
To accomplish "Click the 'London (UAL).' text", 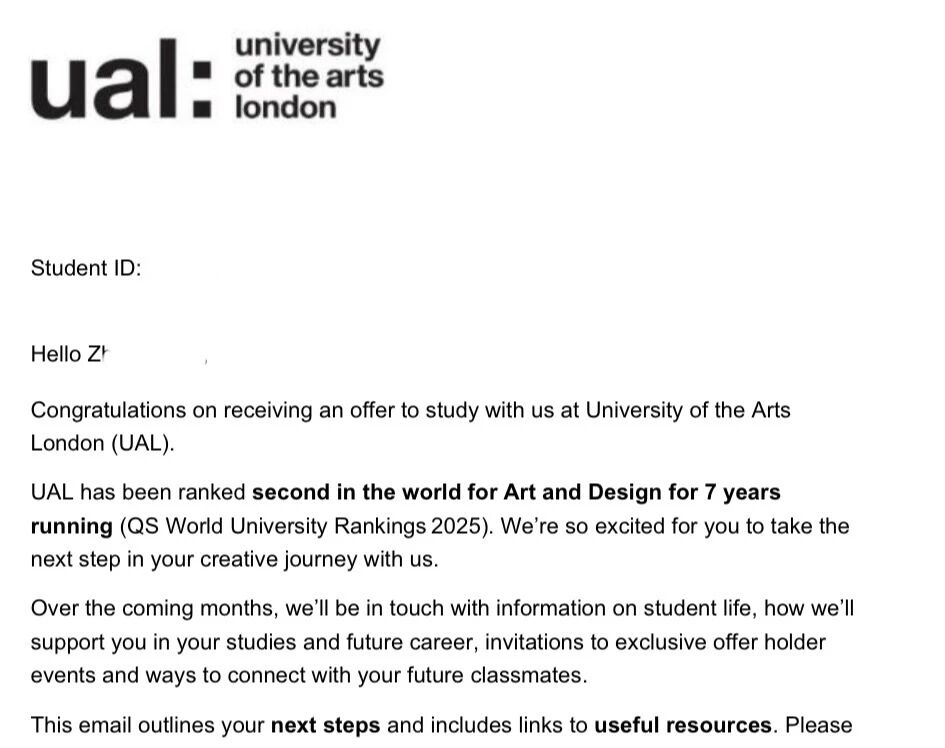I will click(102, 444).
